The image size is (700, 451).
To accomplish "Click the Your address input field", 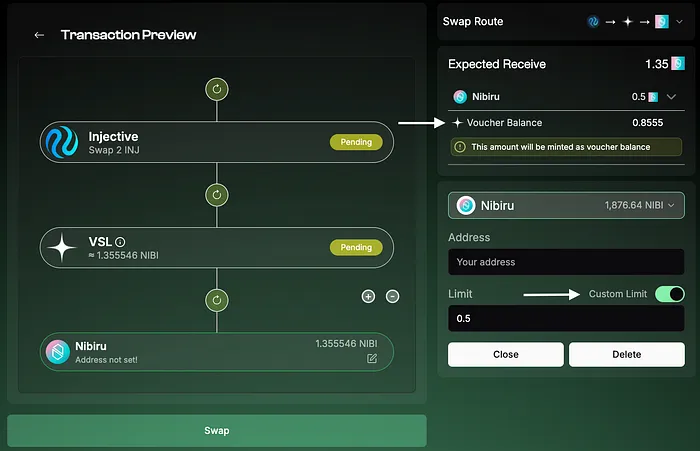I will (x=566, y=262).
